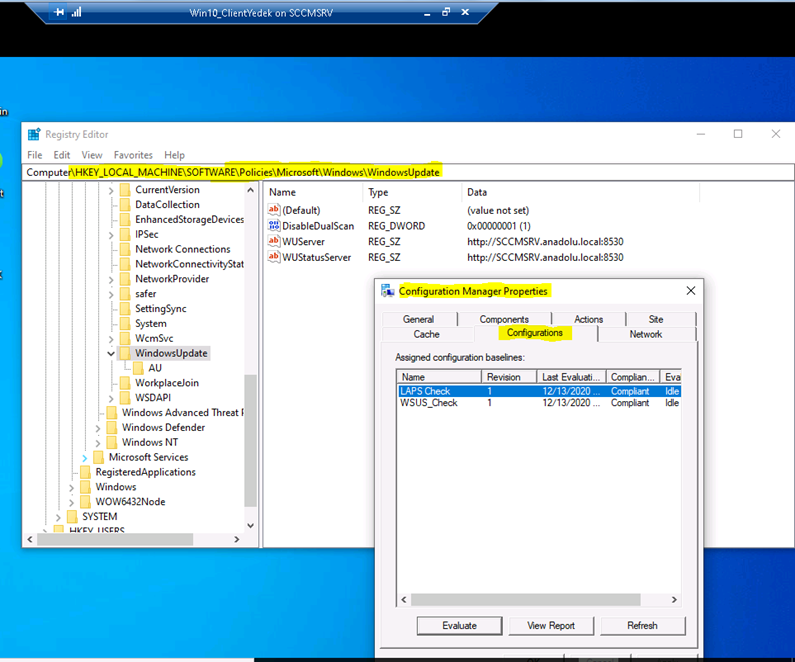Screen dimensions: 795x662
Task: Click the DisableDualScan DWORD value icon
Action: point(274,226)
